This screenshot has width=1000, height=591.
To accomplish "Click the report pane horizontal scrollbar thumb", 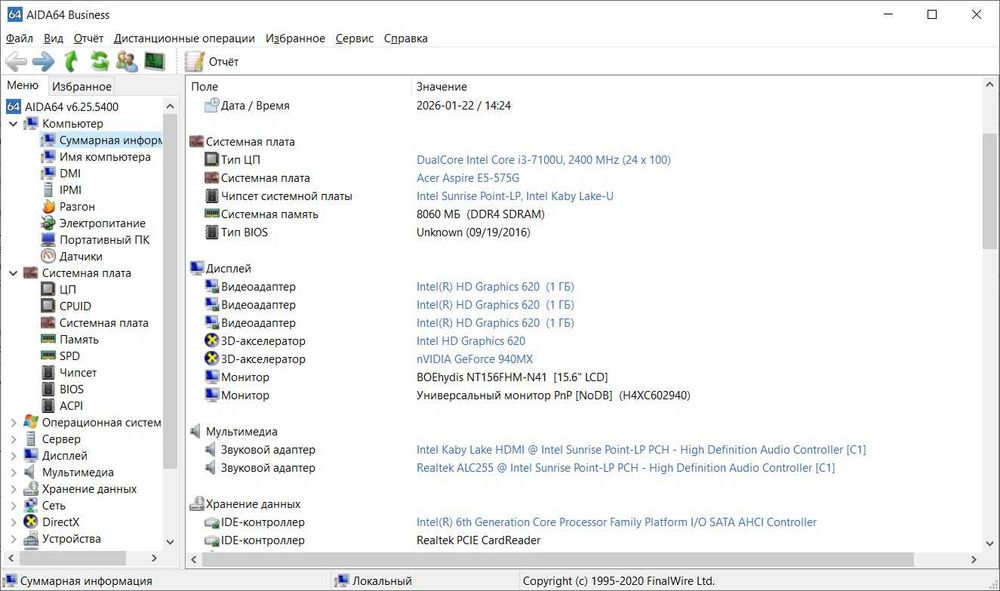I will [x=558, y=559].
